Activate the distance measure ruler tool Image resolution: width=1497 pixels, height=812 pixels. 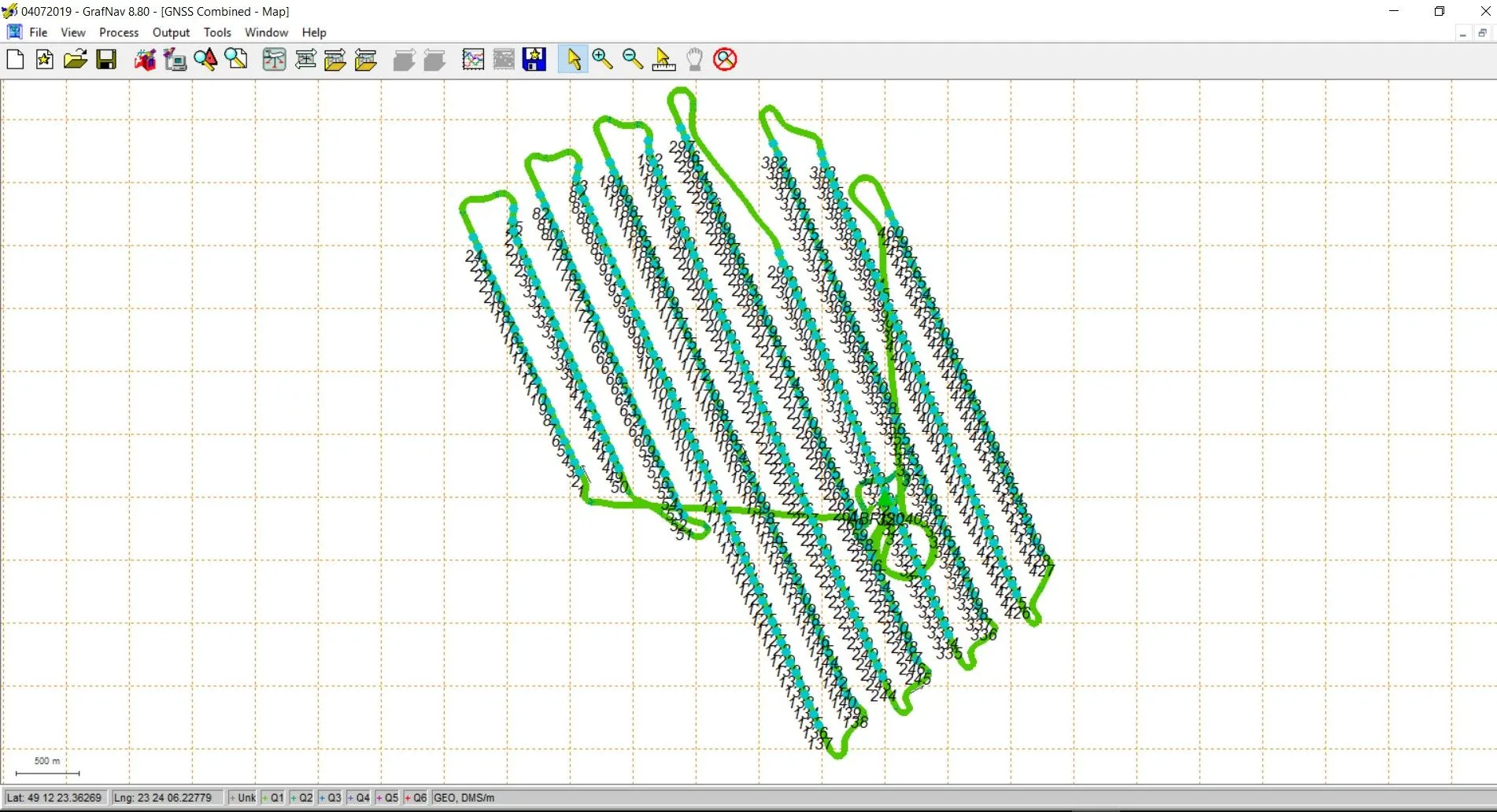pos(663,60)
